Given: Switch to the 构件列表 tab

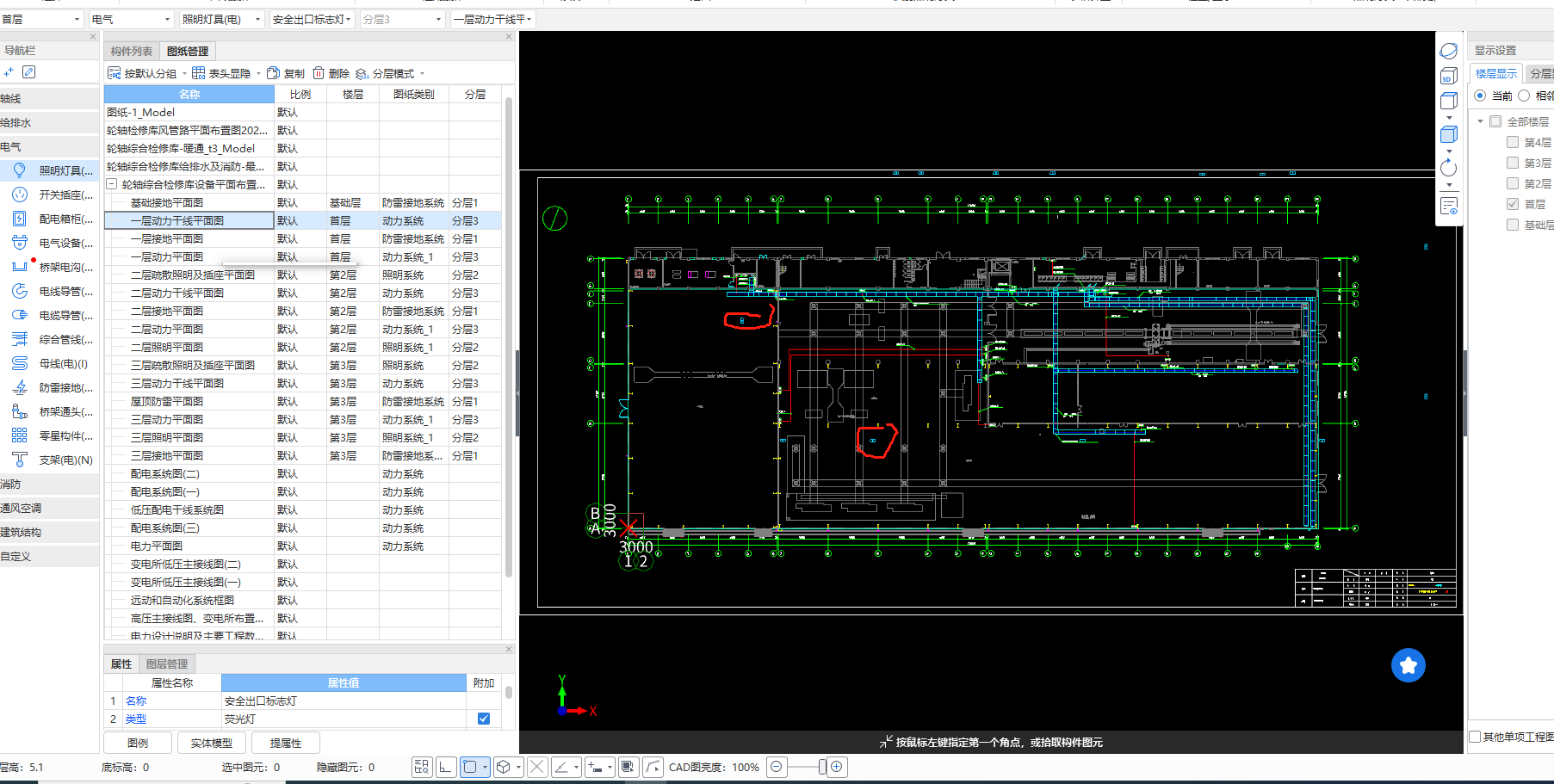Looking at the screenshot, I should click(x=132, y=51).
